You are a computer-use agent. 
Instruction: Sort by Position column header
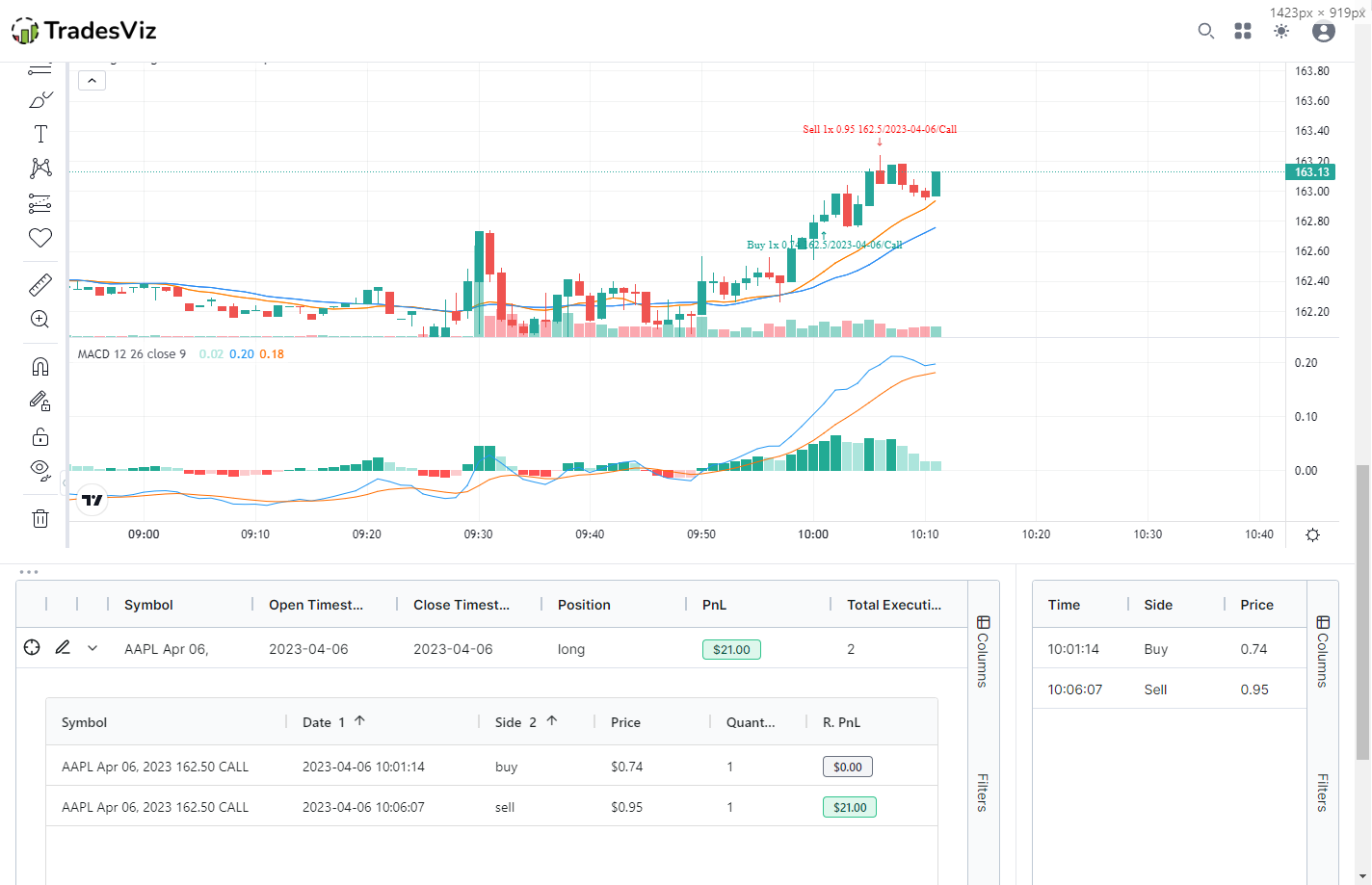pos(584,605)
